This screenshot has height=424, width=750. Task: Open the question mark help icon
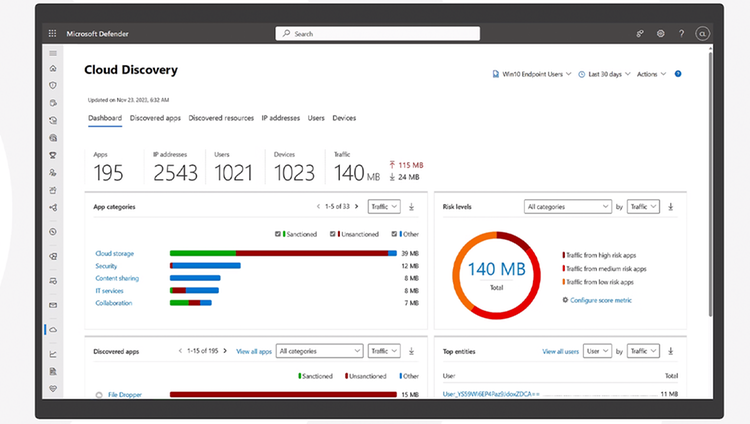pos(681,33)
